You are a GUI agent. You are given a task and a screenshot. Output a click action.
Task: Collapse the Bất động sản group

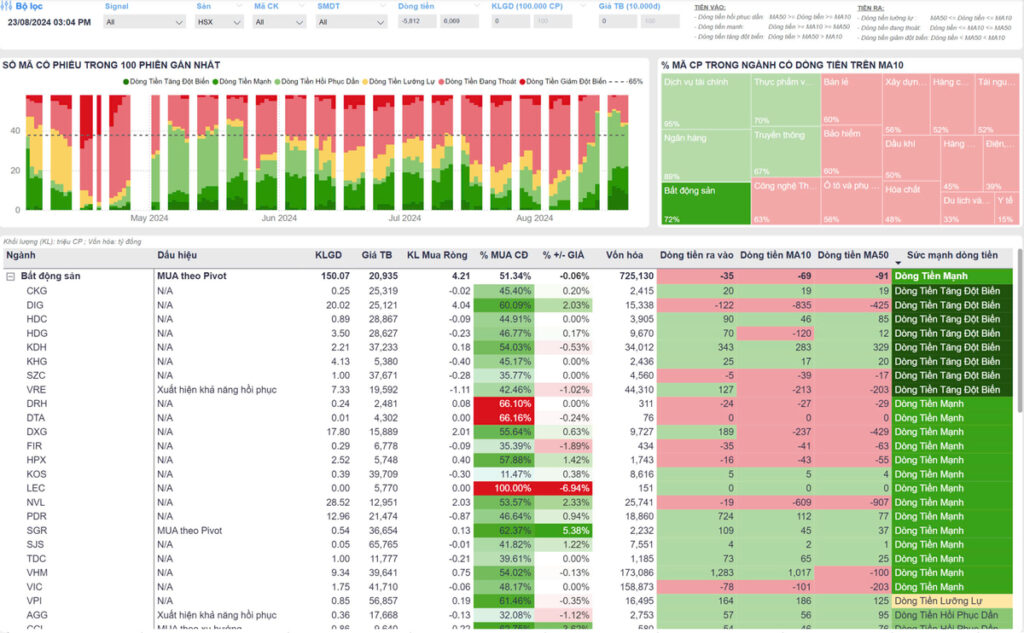click(x=10, y=276)
